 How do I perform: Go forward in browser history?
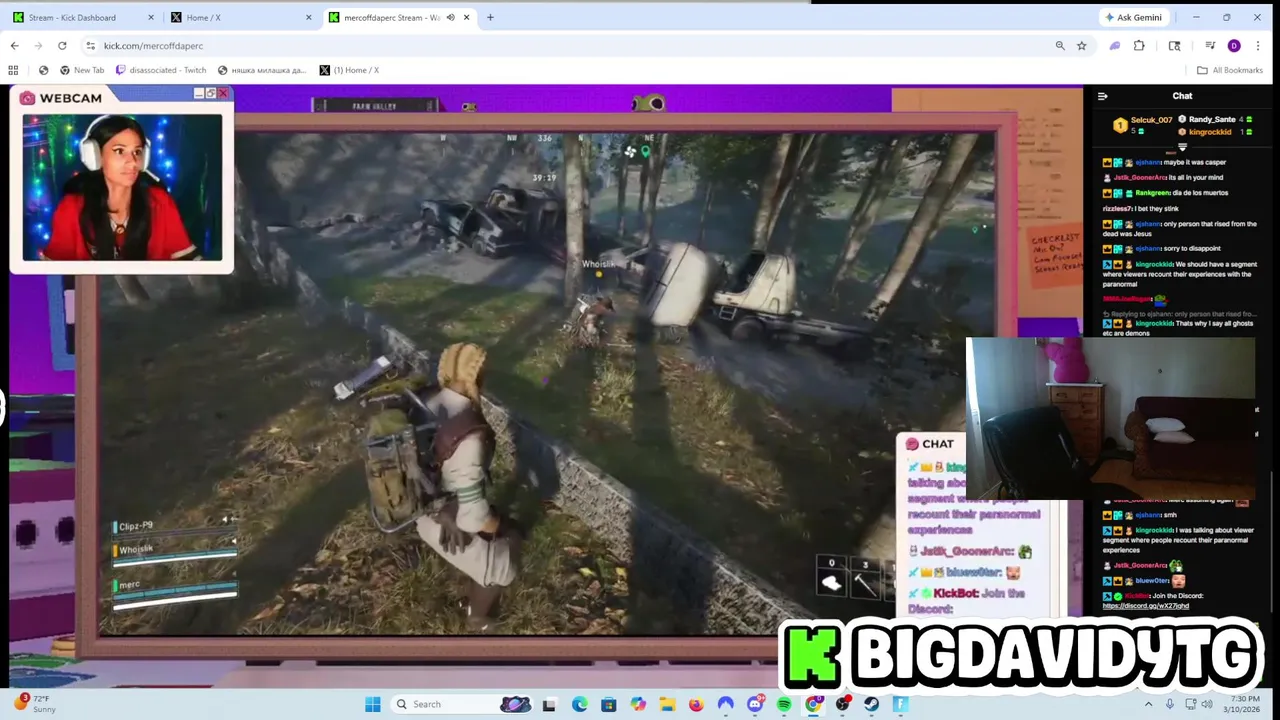pyautogui.click(x=38, y=45)
